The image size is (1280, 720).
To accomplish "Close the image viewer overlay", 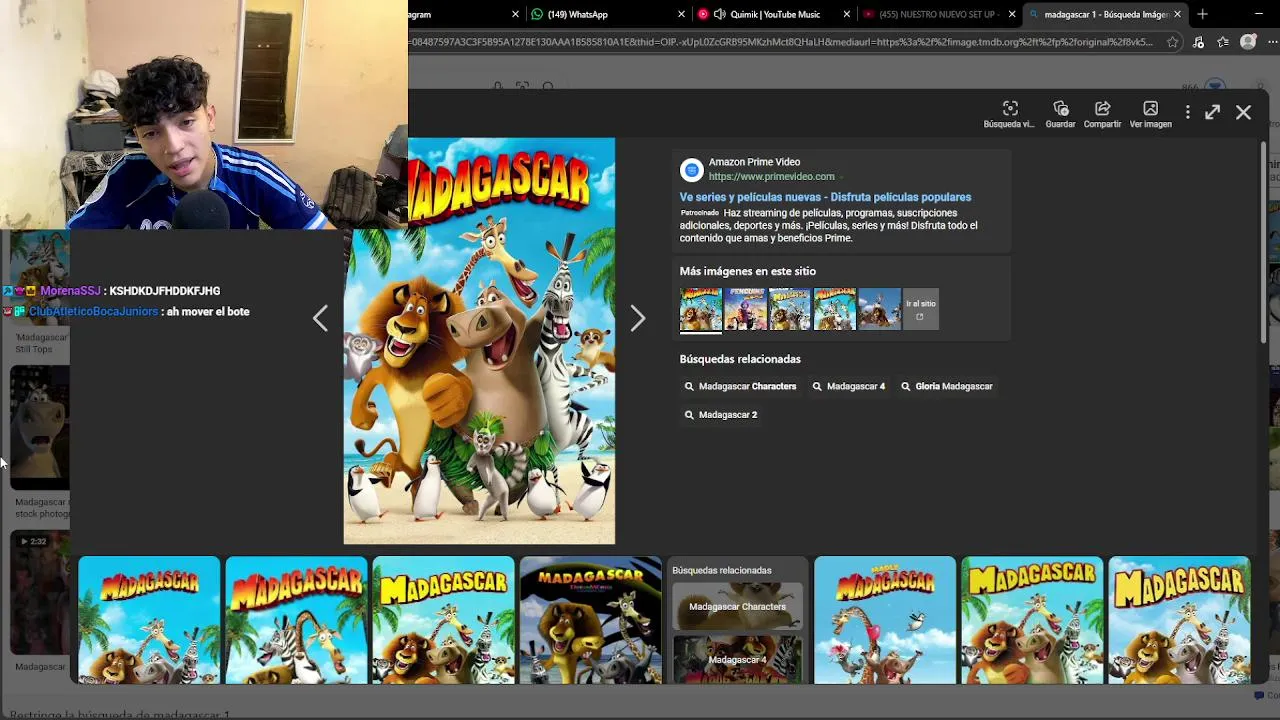I will click(1243, 113).
